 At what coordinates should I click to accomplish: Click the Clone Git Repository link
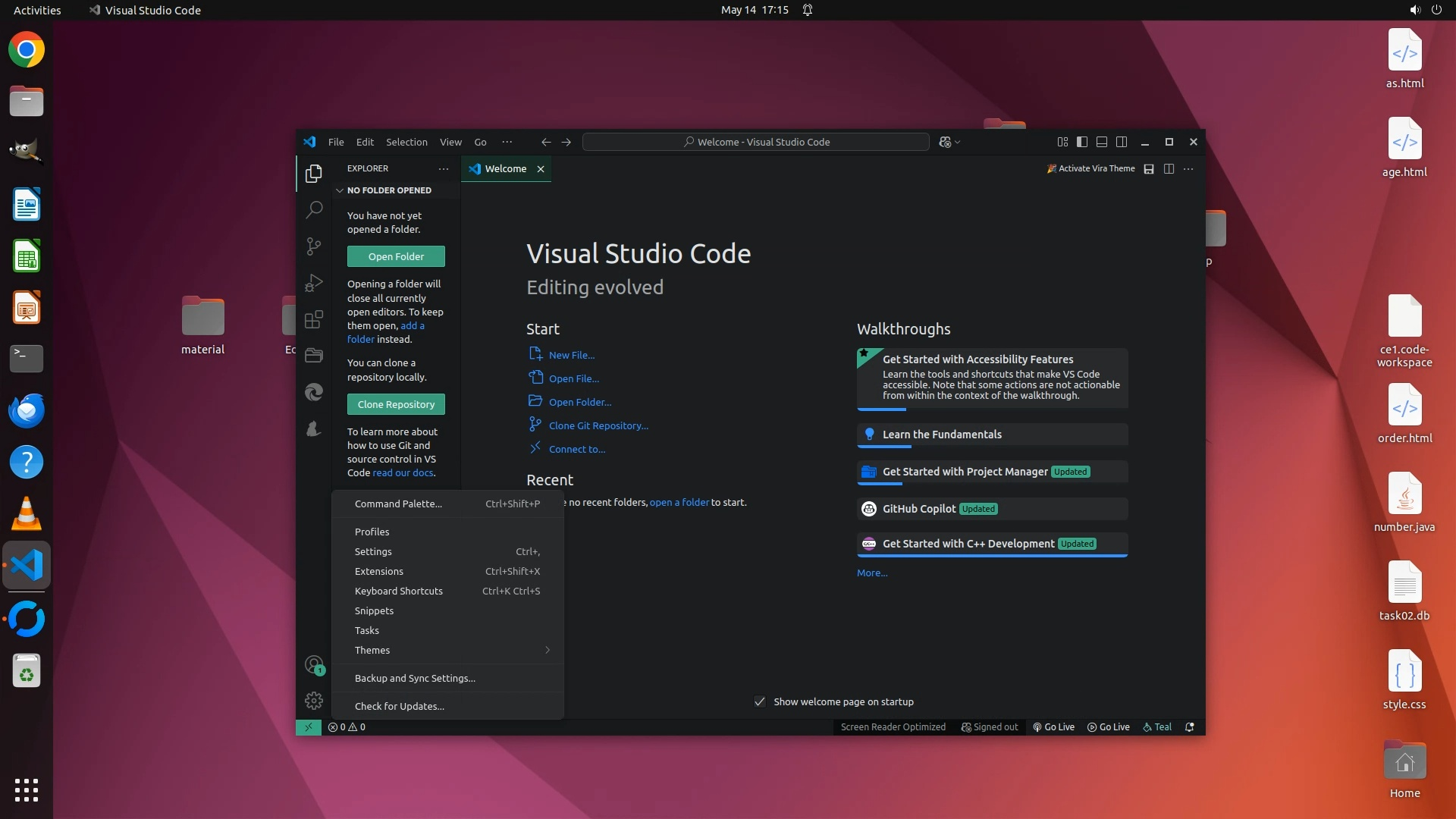pos(598,425)
